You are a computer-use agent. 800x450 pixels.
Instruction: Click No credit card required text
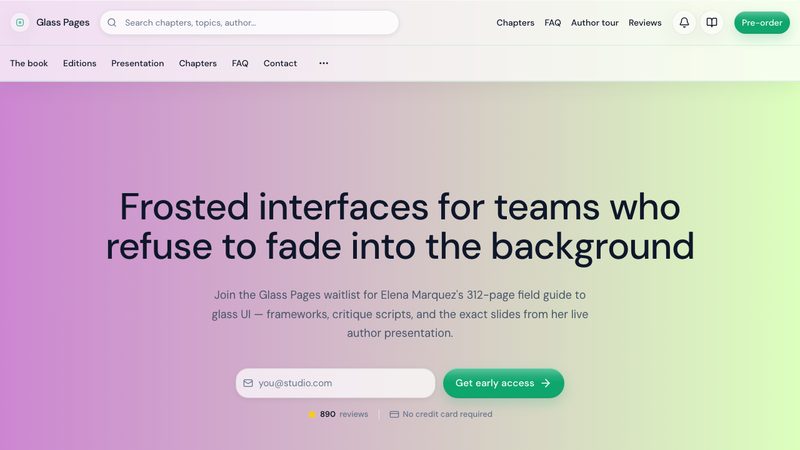pyautogui.click(x=447, y=414)
